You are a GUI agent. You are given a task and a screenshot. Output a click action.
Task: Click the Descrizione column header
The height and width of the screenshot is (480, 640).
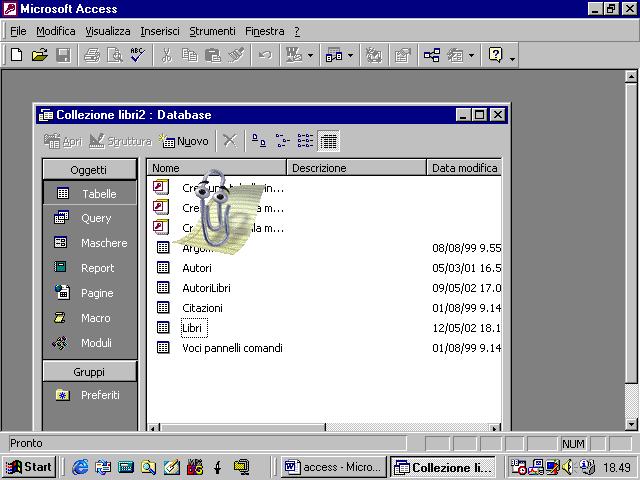(356, 168)
